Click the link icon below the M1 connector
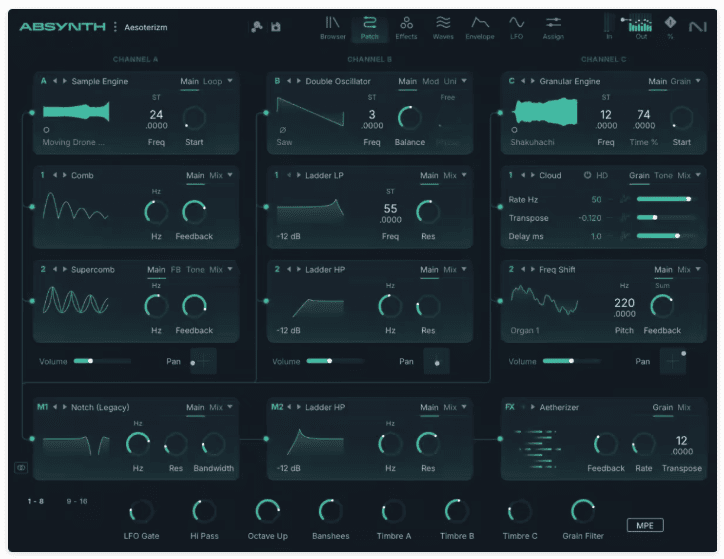Viewport: 724px width, 559px height. pyautogui.click(x=21, y=468)
